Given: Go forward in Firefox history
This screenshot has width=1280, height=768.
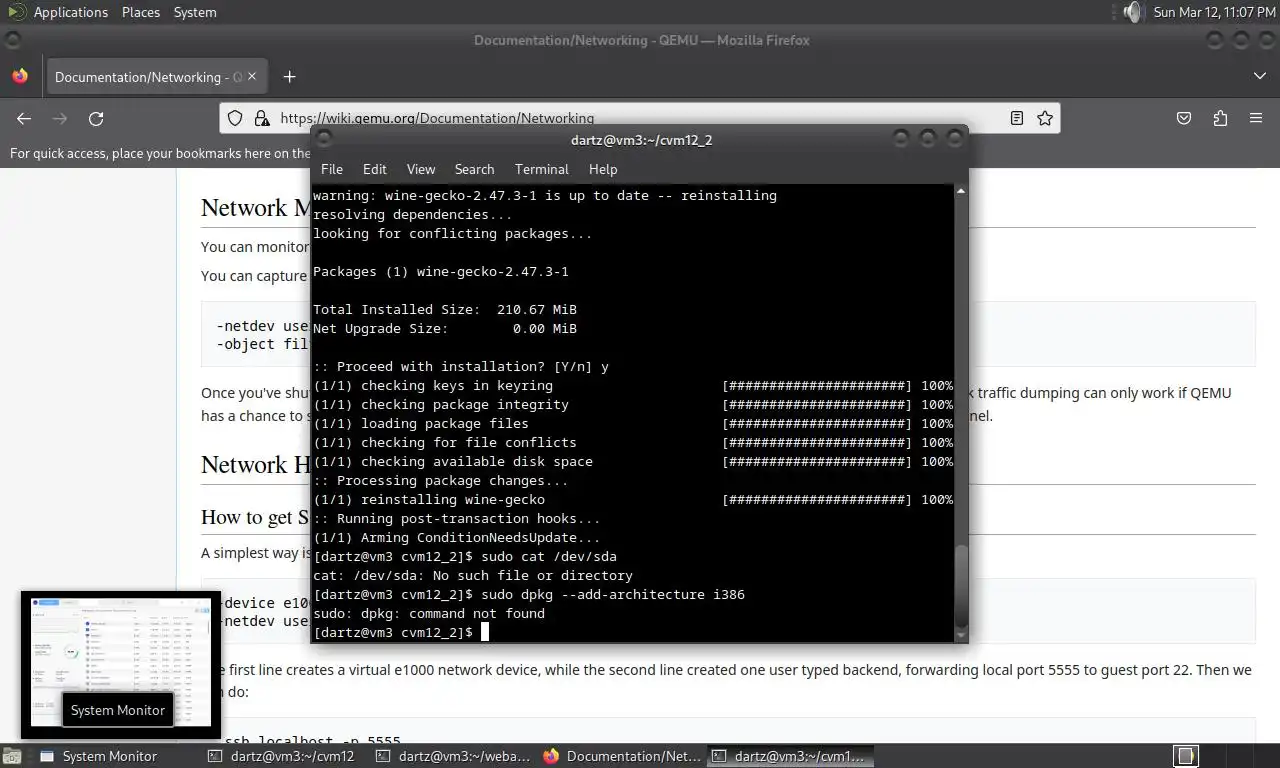Looking at the screenshot, I should pos(60,118).
